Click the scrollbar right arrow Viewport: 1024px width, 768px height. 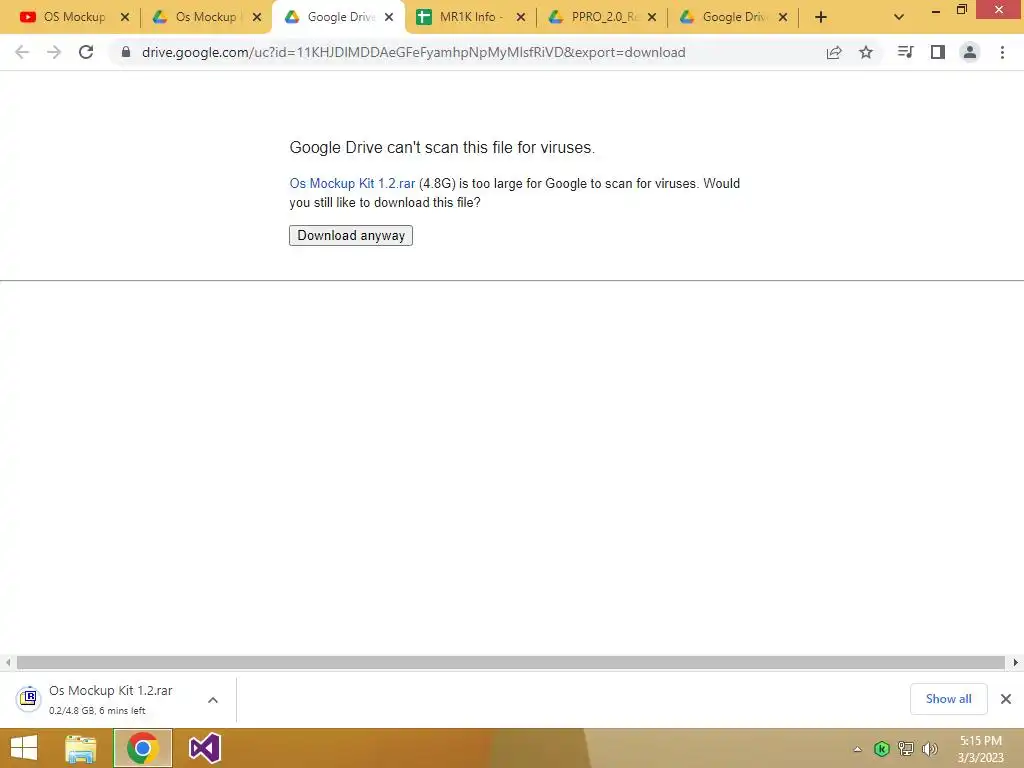[1015, 662]
